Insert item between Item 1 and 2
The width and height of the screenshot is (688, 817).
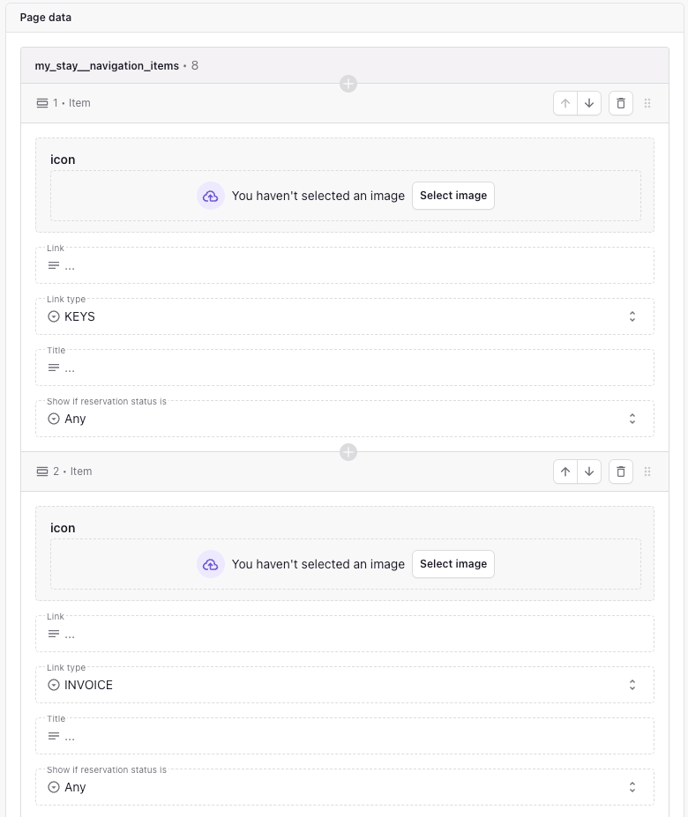tap(348, 452)
